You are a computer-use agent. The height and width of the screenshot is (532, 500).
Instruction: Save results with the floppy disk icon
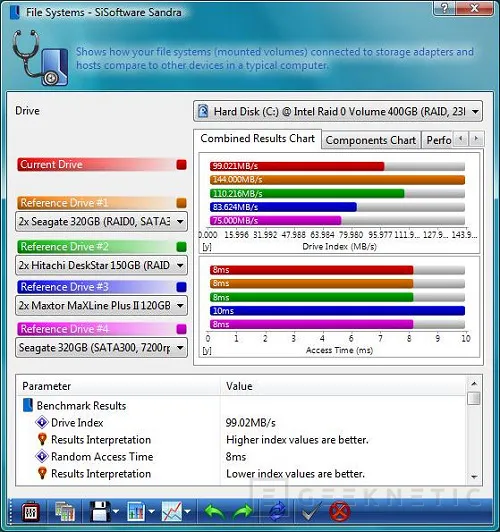[x=100, y=511]
